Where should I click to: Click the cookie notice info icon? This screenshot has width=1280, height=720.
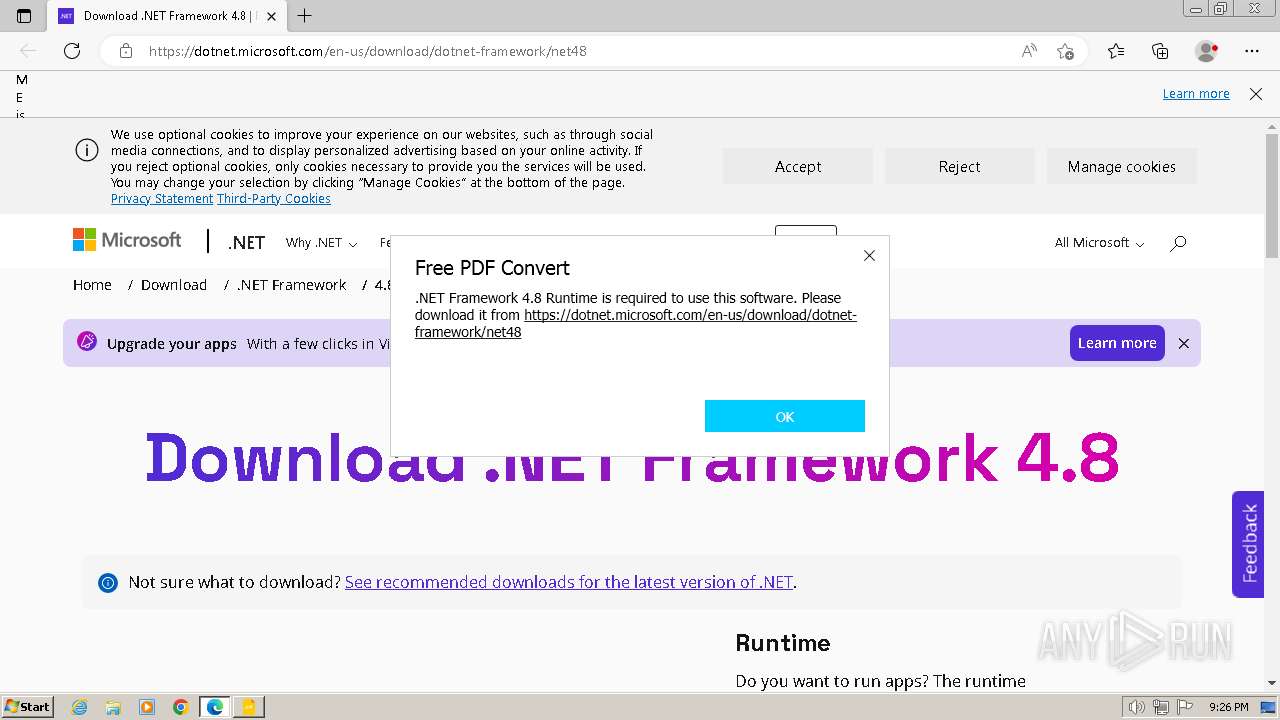[87, 150]
